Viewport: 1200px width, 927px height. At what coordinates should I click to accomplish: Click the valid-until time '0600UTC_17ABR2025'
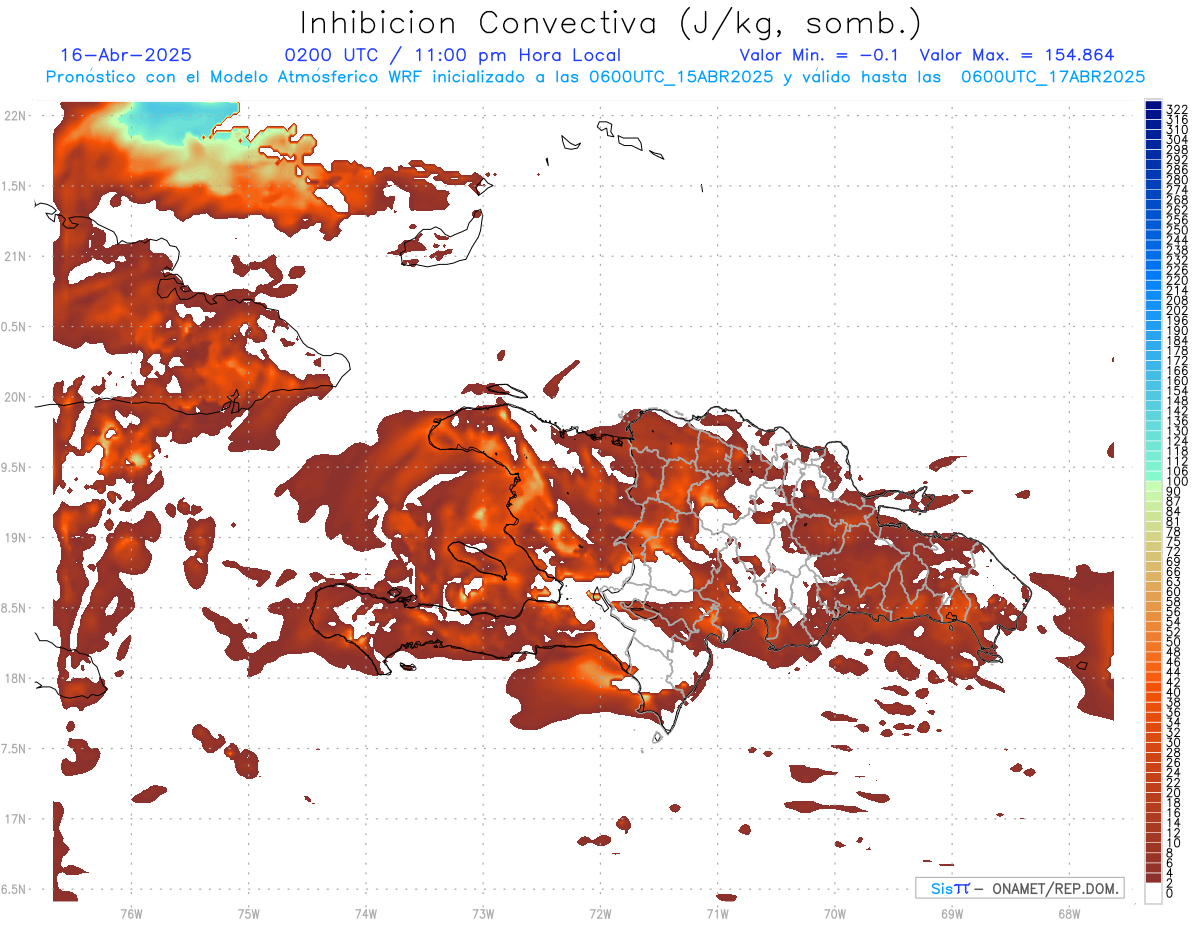tap(1053, 77)
